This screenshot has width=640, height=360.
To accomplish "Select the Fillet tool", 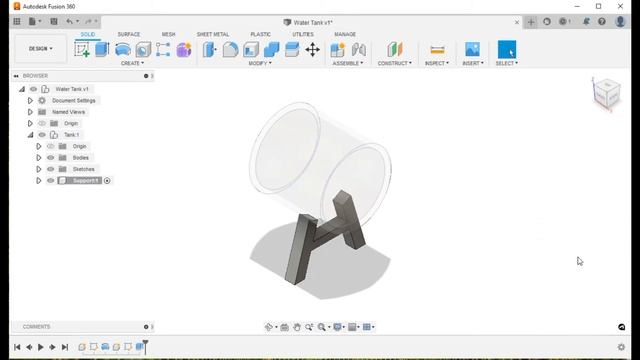I will pyautogui.click(x=230, y=49).
